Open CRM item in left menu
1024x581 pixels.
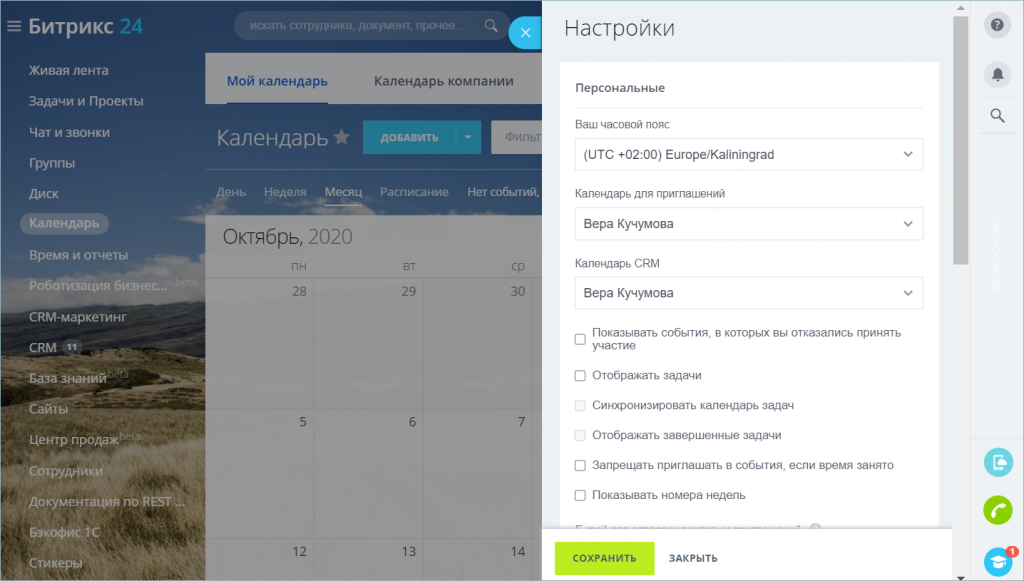click(x=42, y=348)
